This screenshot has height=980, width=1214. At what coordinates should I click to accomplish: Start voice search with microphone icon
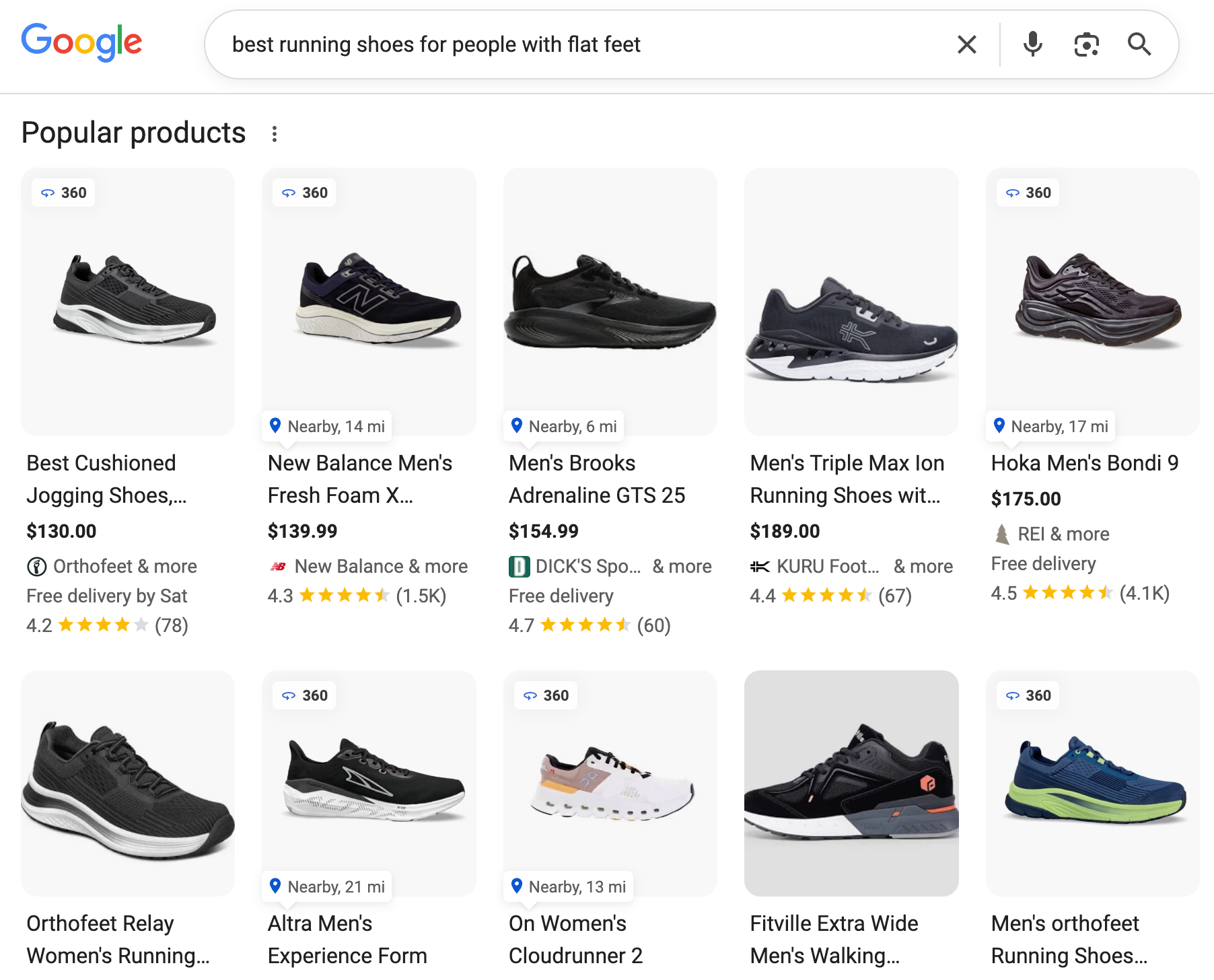pyautogui.click(x=1032, y=44)
